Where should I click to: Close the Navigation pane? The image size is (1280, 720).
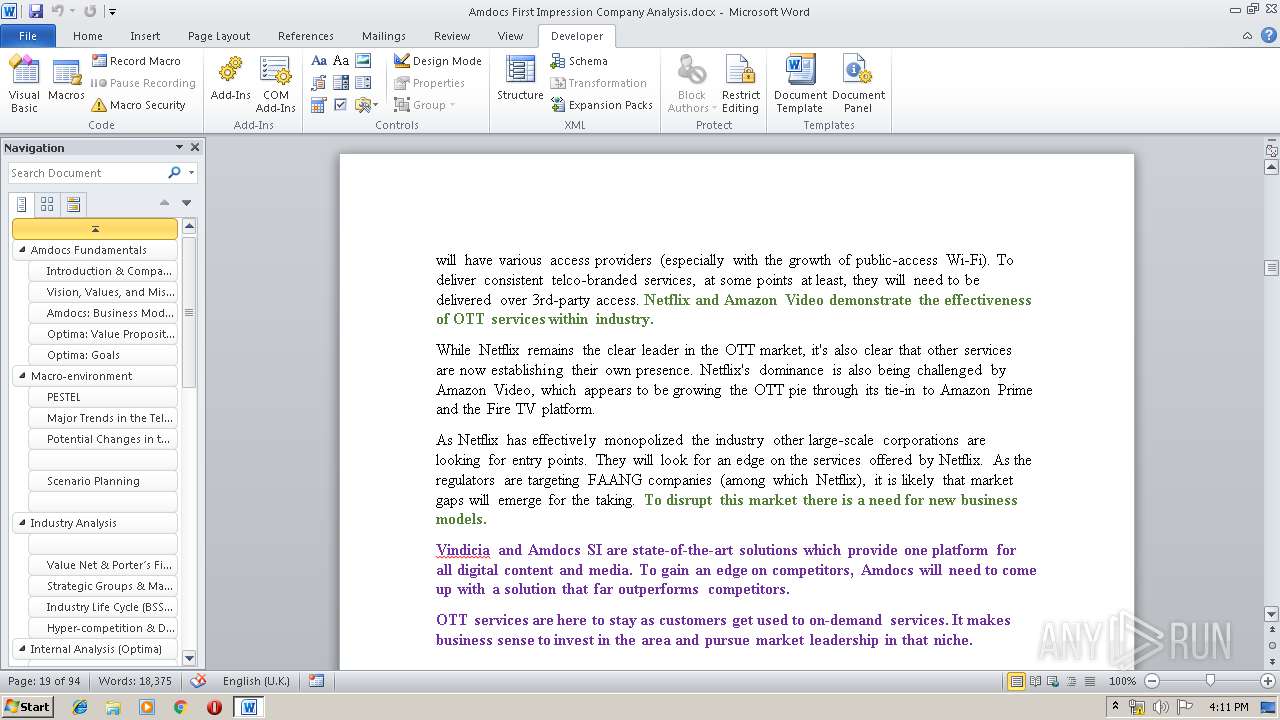tap(195, 147)
